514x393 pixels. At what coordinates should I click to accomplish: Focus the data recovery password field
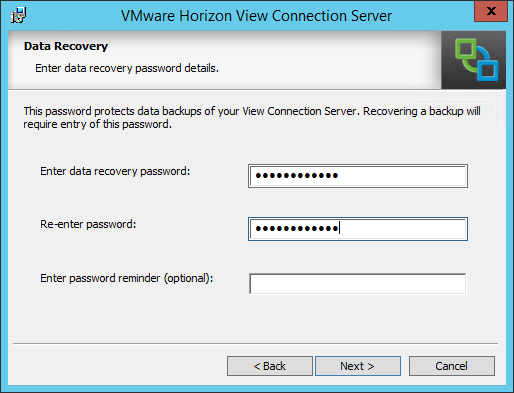coord(358,176)
